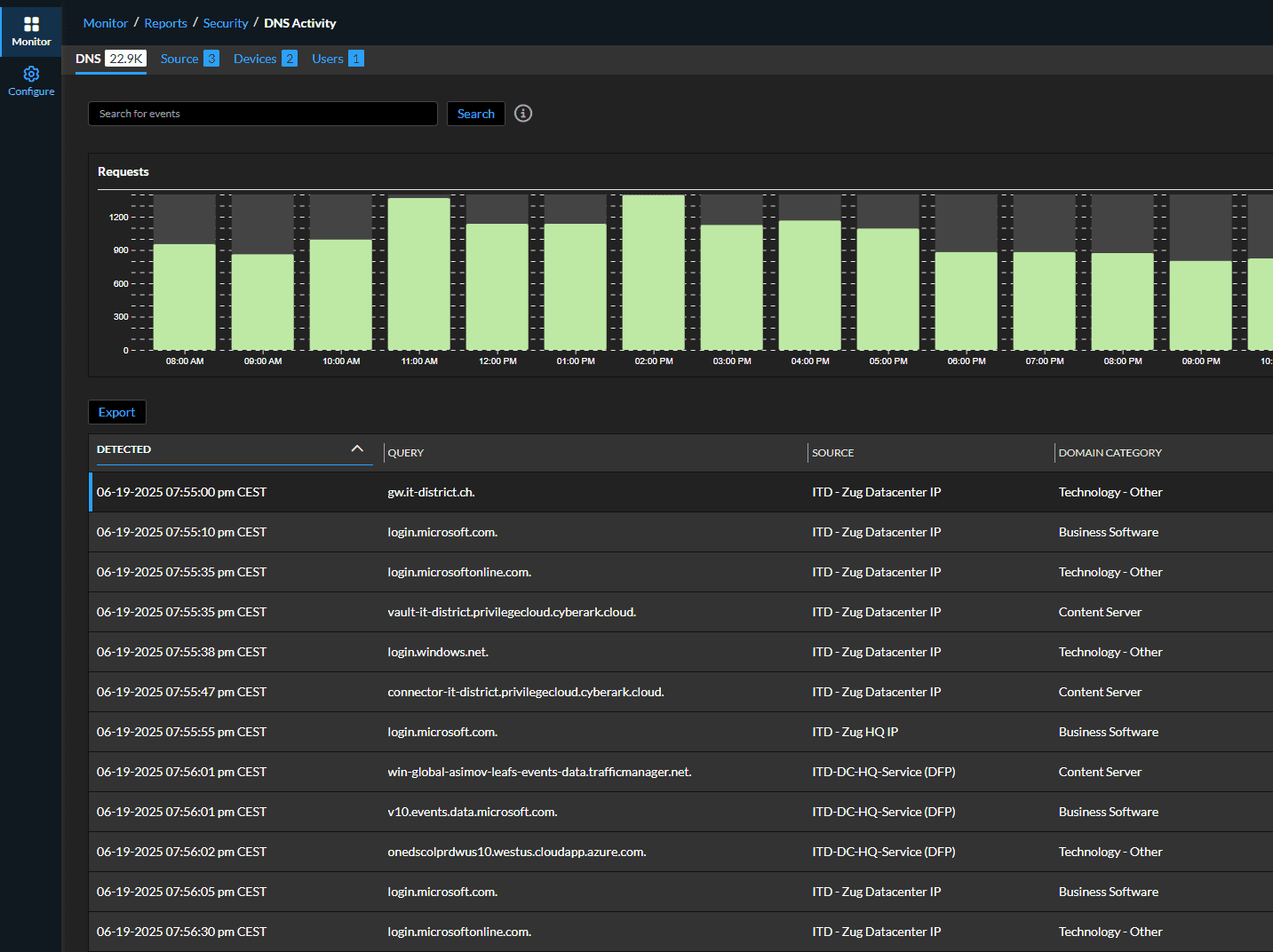Open the gw.it-district.ch. query row

click(x=680, y=492)
